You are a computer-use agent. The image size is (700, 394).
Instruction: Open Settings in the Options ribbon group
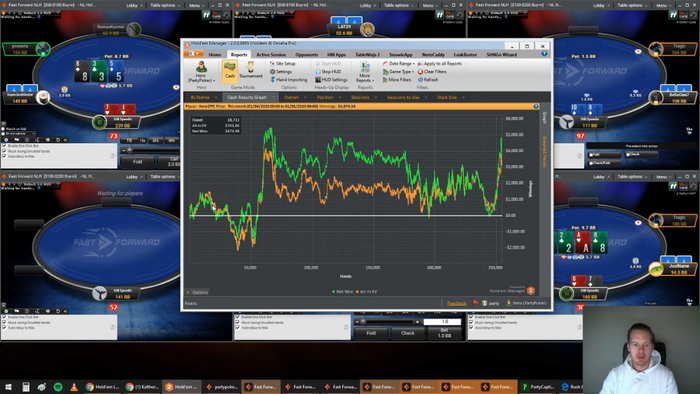(281, 71)
